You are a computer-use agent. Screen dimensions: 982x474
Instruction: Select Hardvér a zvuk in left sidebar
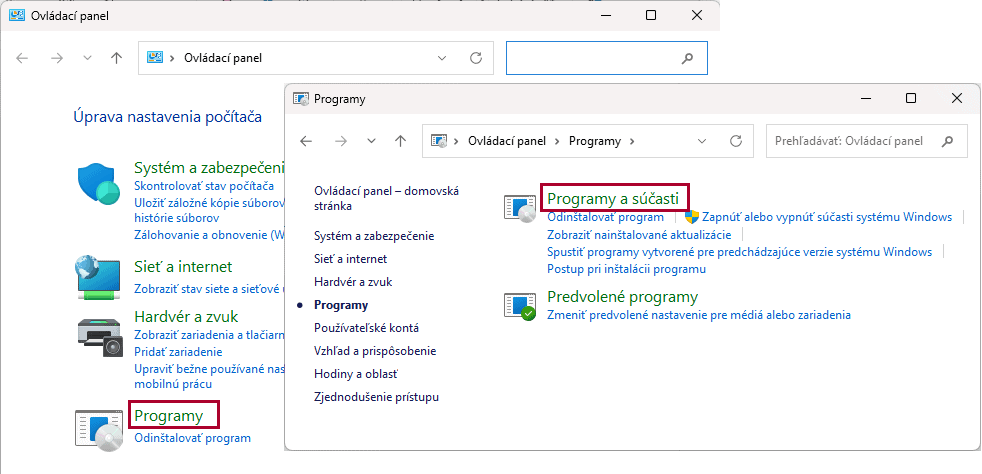[x=351, y=282]
